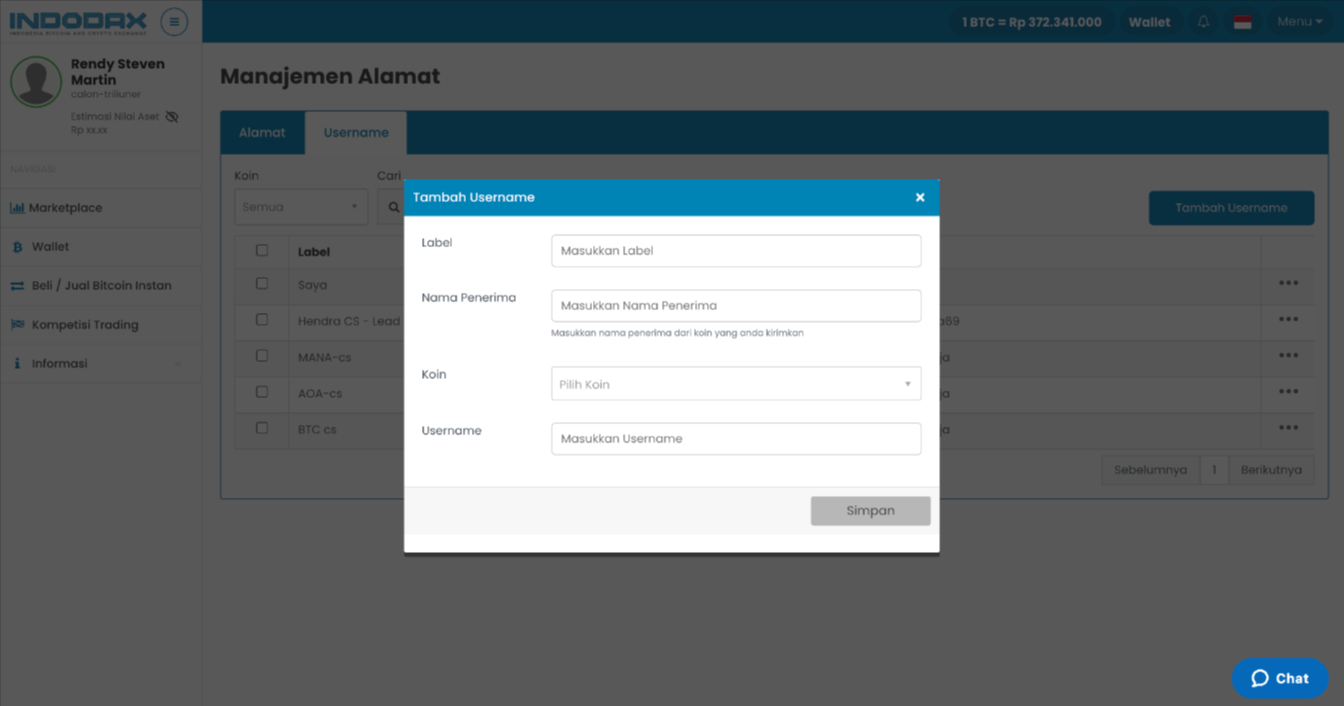Screen dimensions: 1344x706
Task: Click the user profile avatar
Action: pyautogui.click(x=36, y=81)
